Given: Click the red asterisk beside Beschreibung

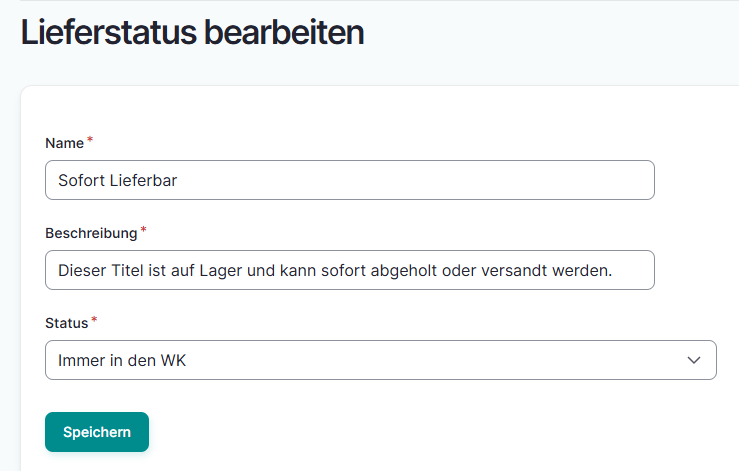Looking at the screenshot, I should [143, 231].
